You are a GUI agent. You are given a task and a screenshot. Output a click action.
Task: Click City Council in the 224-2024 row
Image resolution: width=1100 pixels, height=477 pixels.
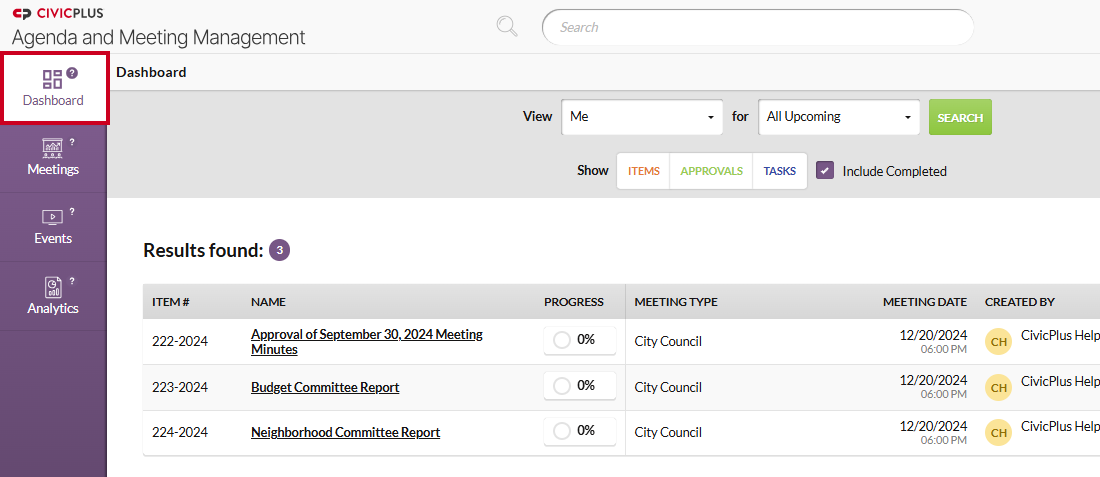668,434
